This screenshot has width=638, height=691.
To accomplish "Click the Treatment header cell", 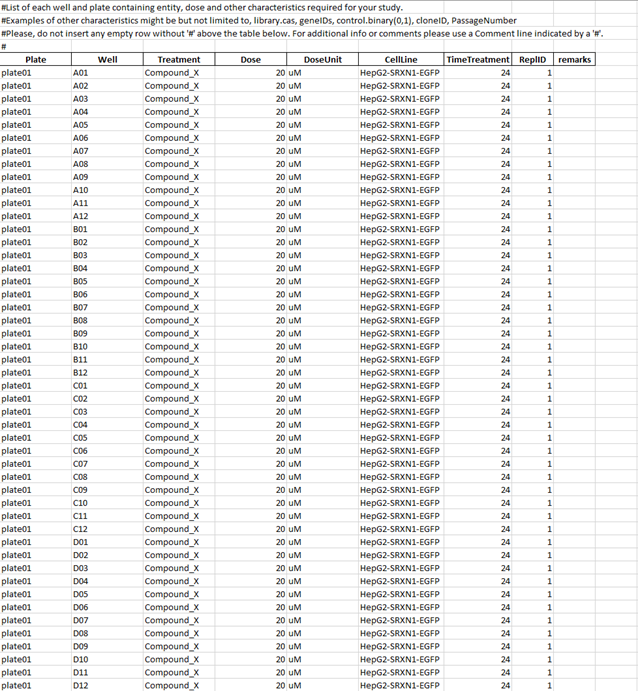I will [x=178, y=60].
